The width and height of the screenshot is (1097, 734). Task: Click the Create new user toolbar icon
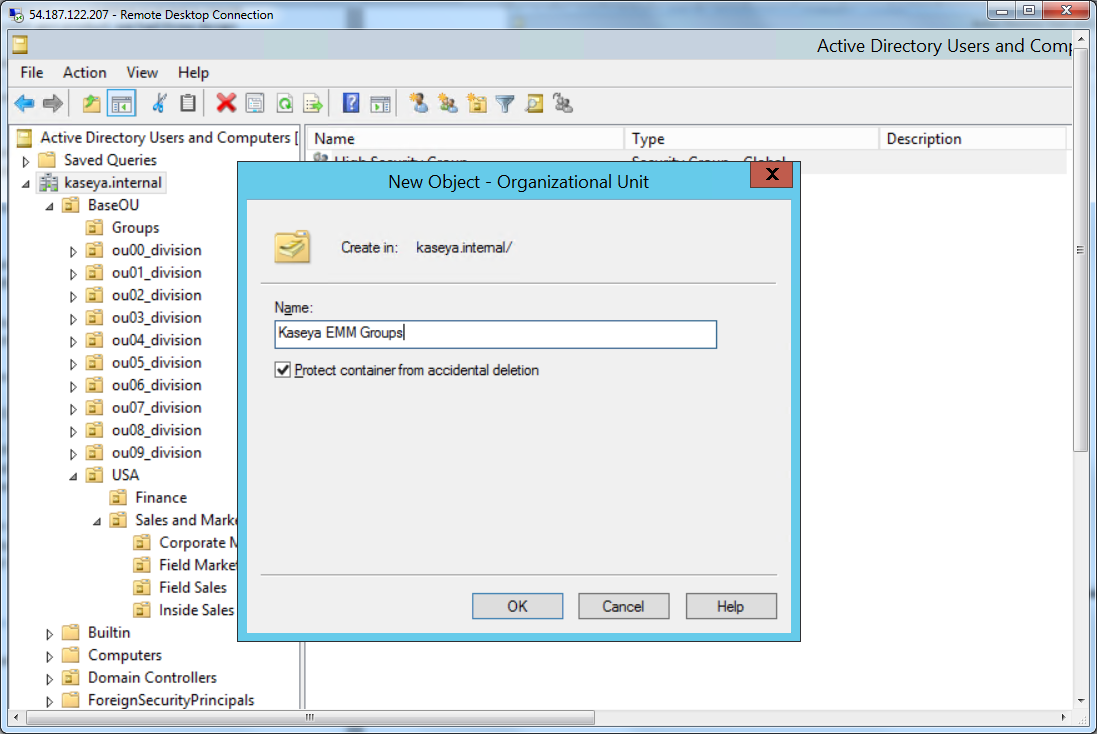click(419, 103)
